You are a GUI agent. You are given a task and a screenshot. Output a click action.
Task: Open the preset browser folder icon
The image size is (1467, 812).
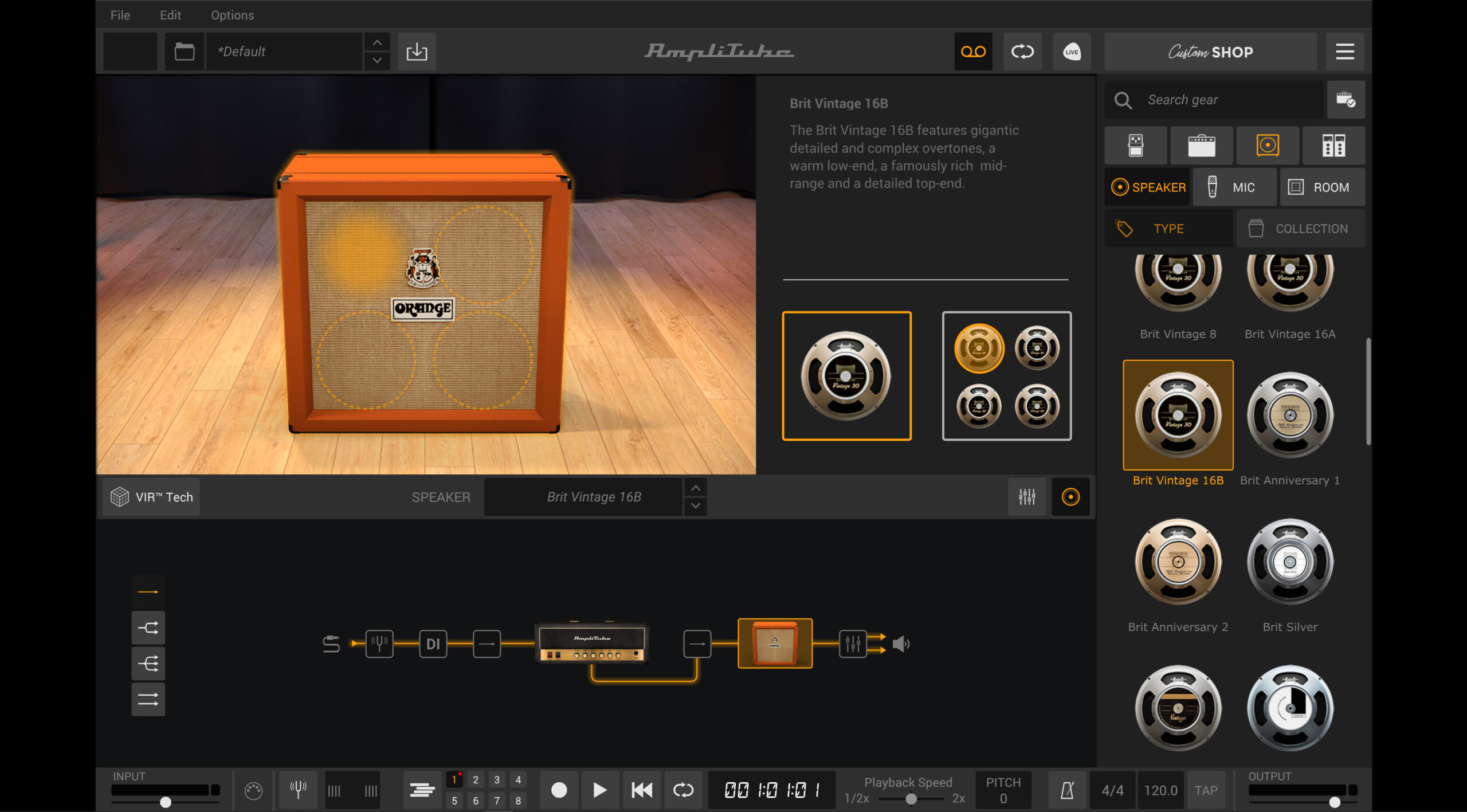[185, 52]
